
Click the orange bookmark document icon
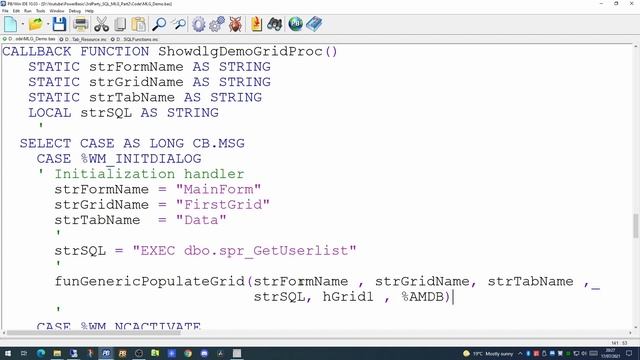(256, 24)
